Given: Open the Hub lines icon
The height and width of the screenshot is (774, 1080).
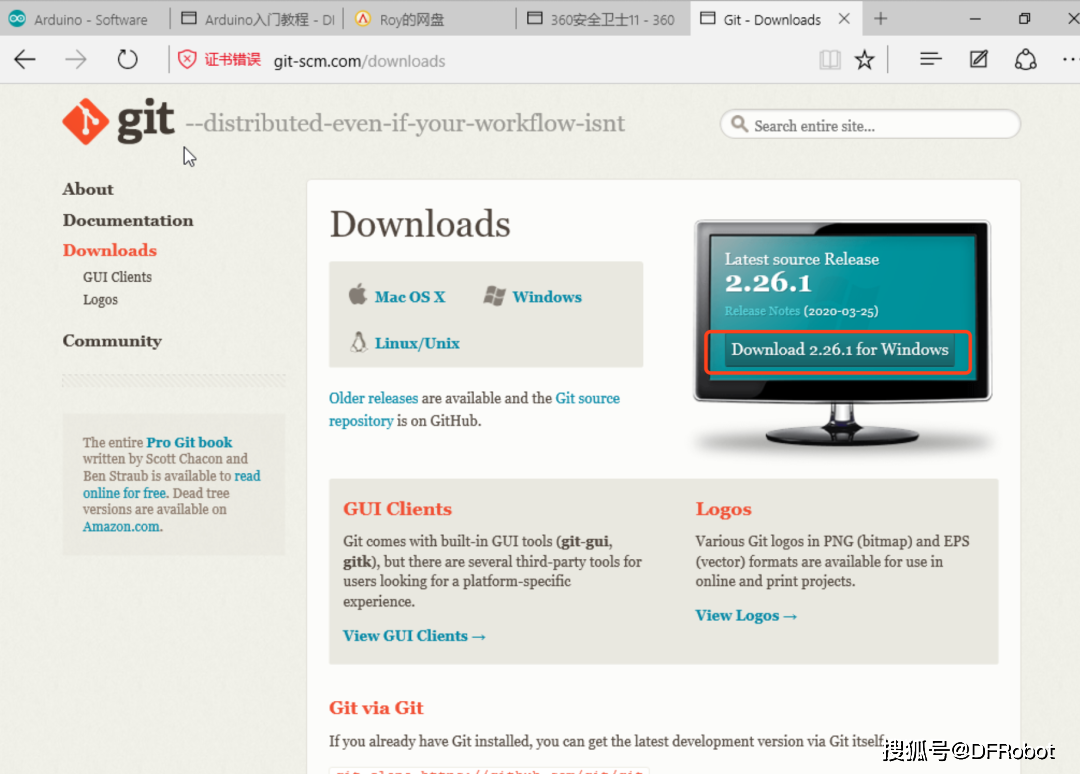Looking at the screenshot, I should tap(931, 60).
